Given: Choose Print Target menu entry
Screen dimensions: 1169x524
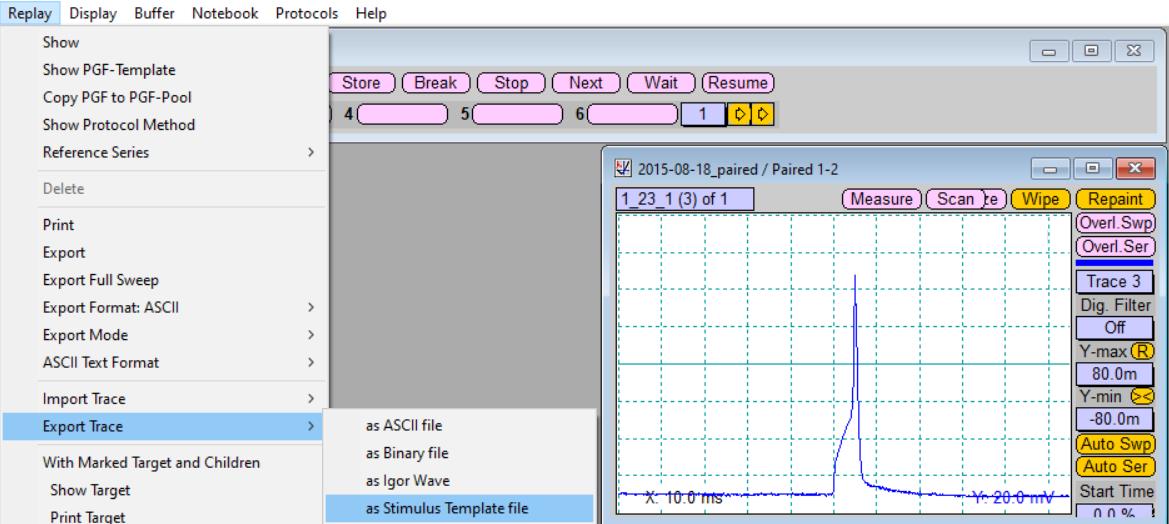Looking at the screenshot, I should [x=165, y=517].
